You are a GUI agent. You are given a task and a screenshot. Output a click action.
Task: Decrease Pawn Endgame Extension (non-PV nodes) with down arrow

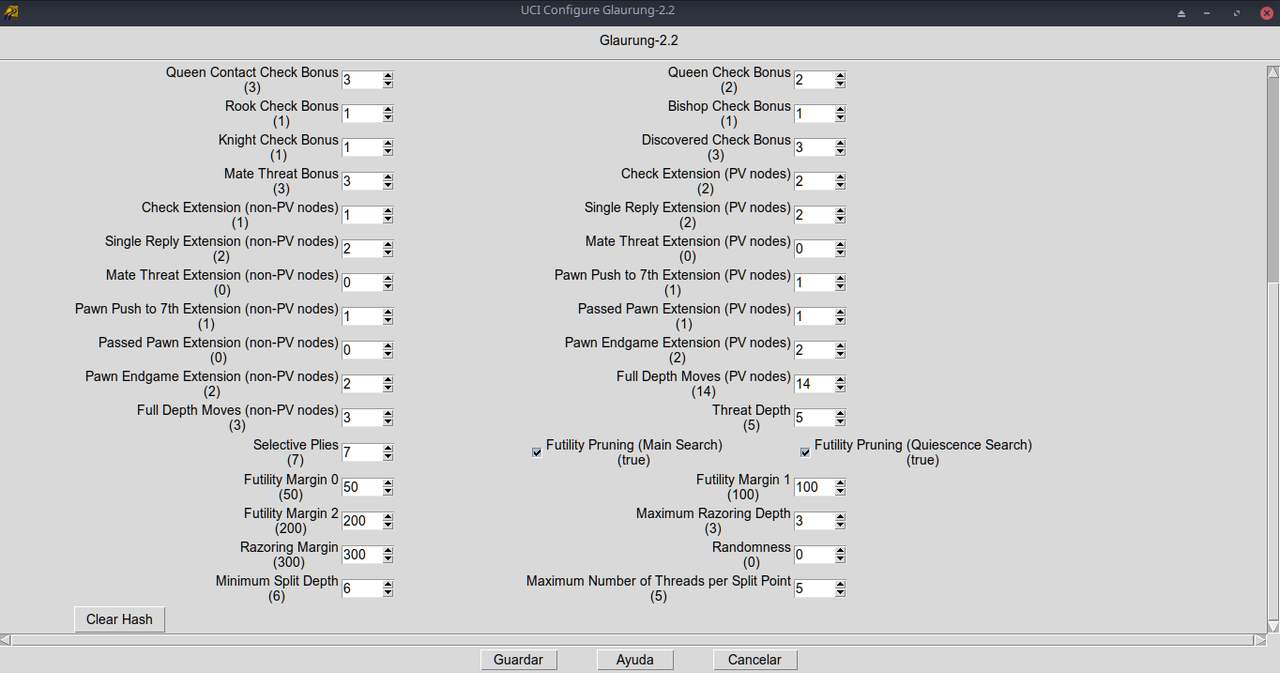click(388, 389)
